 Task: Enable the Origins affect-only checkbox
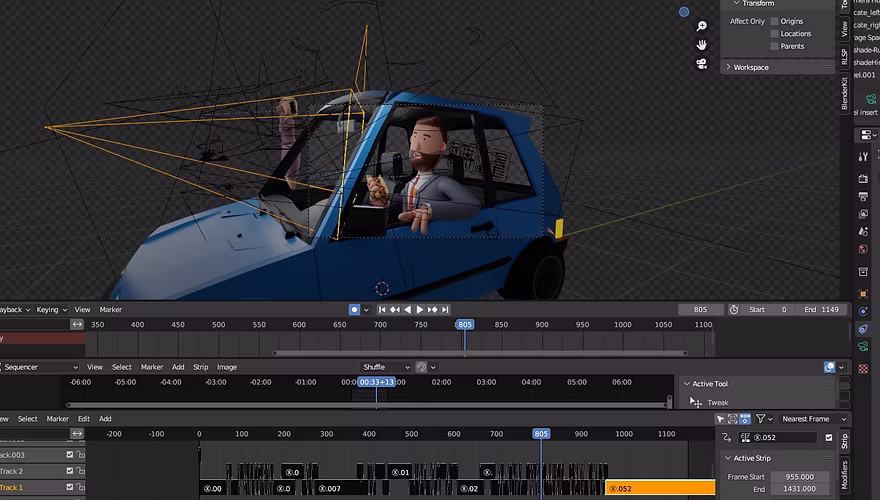pyautogui.click(x=774, y=21)
